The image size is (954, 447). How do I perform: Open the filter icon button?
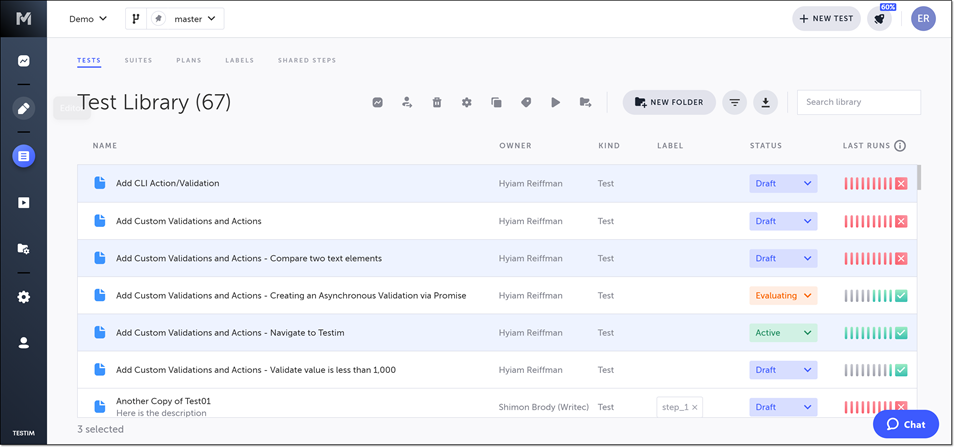734,102
